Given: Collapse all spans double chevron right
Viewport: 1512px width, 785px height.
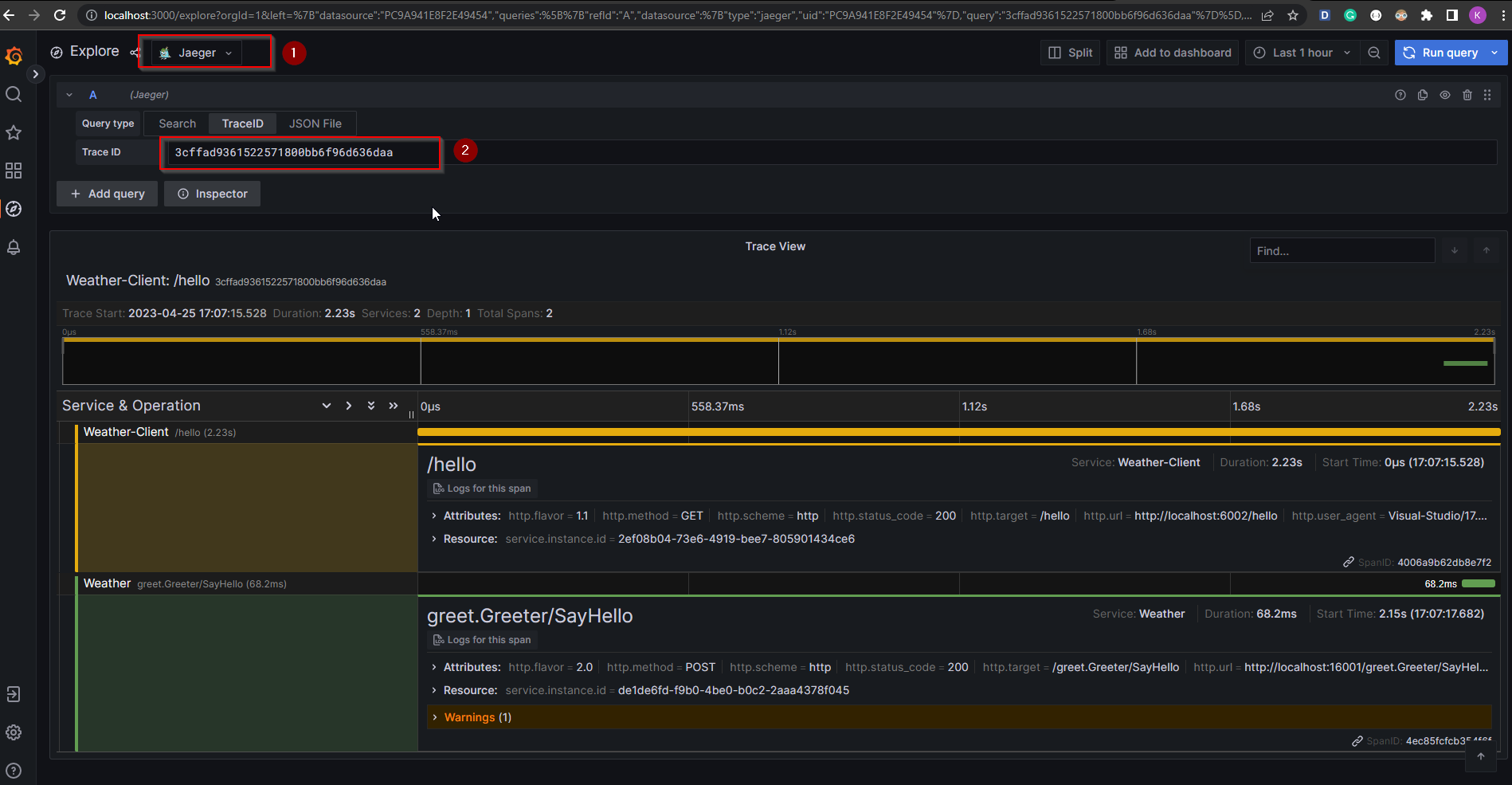Looking at the screenshot, I should point(394,406).
